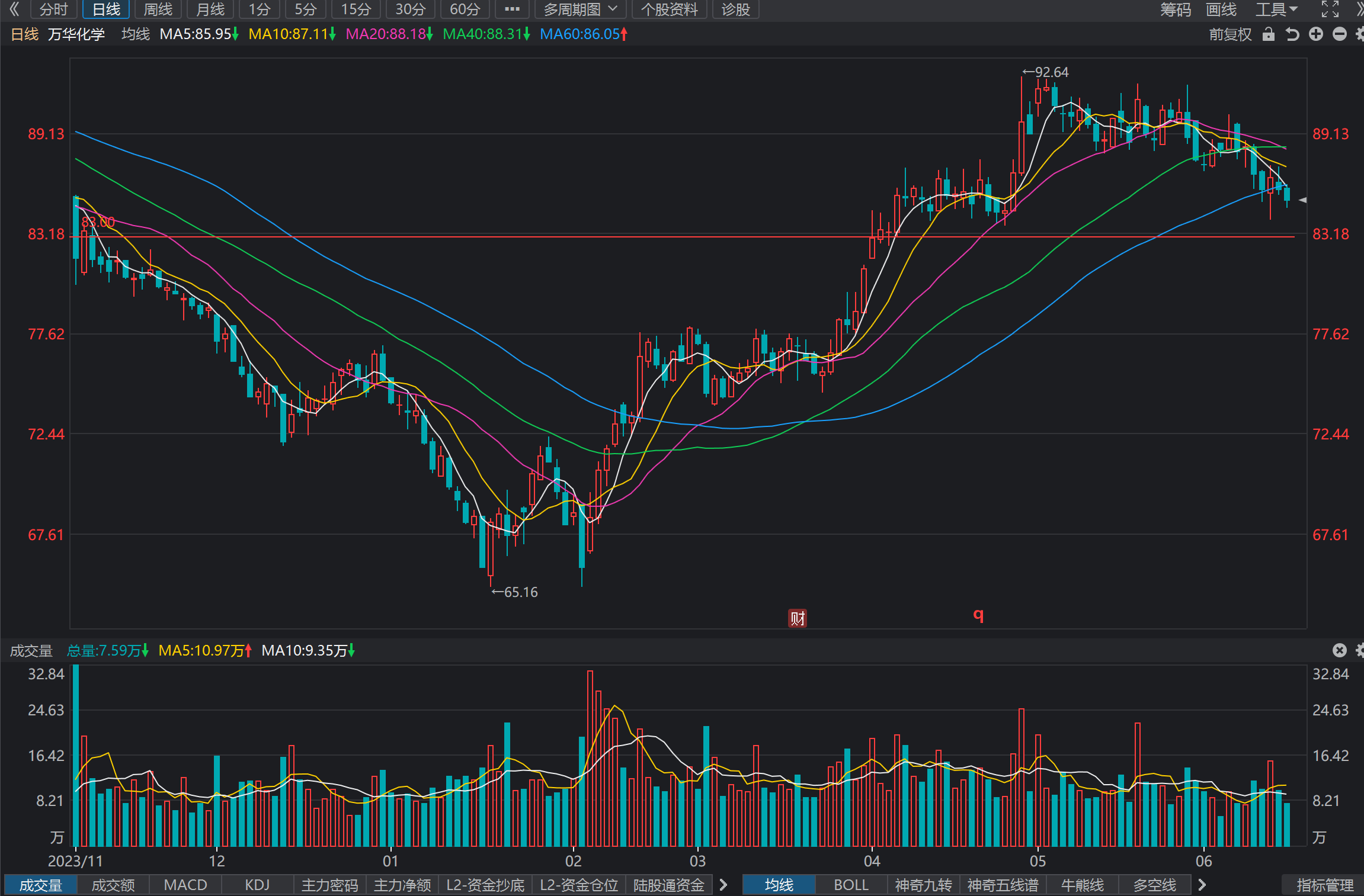Click the red q marker on chart
Viewport: 1364px width, 896px height.
(x=978, y=615)
